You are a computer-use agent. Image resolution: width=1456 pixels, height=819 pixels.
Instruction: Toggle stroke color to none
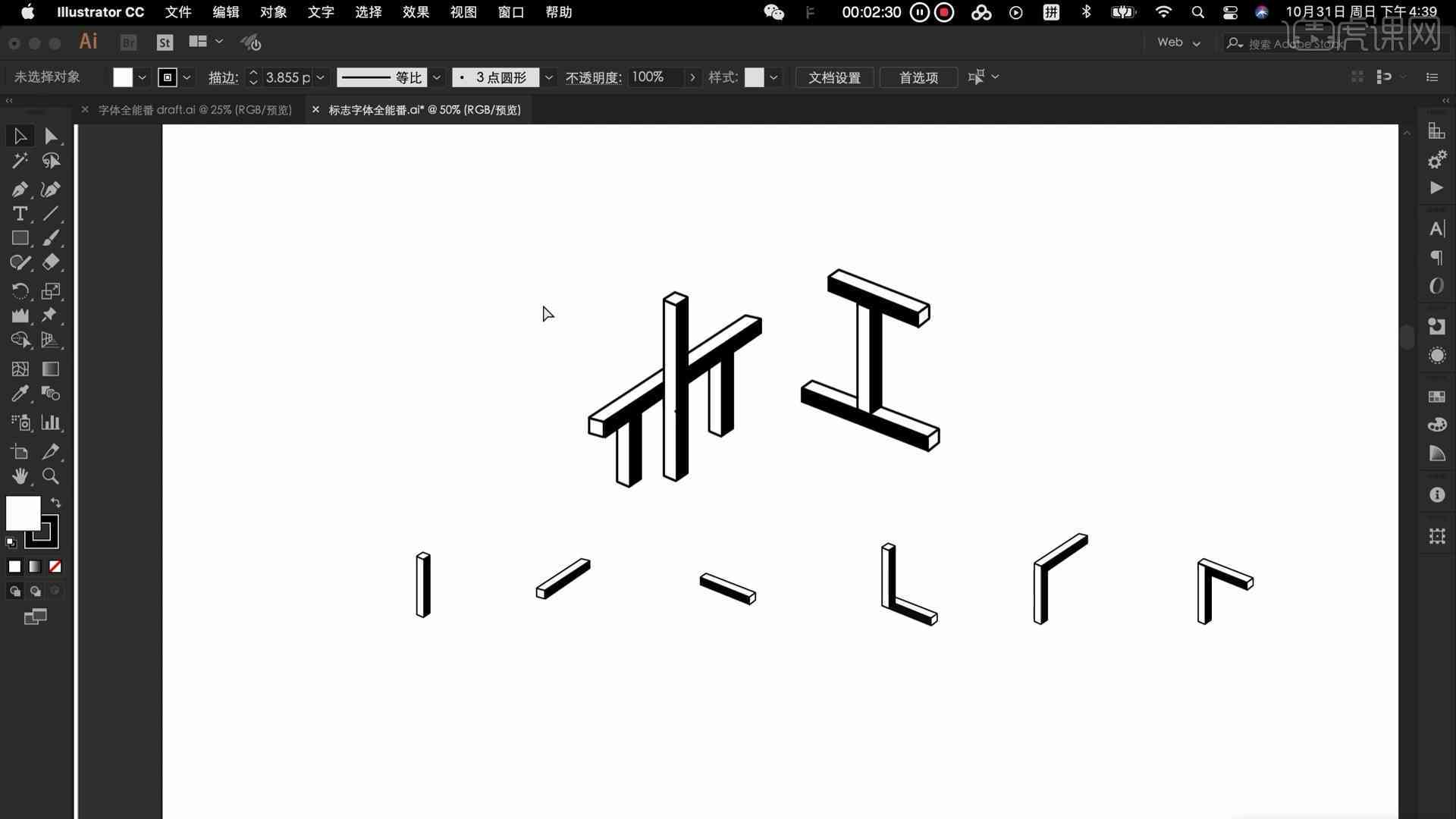[x=55, y=566]
